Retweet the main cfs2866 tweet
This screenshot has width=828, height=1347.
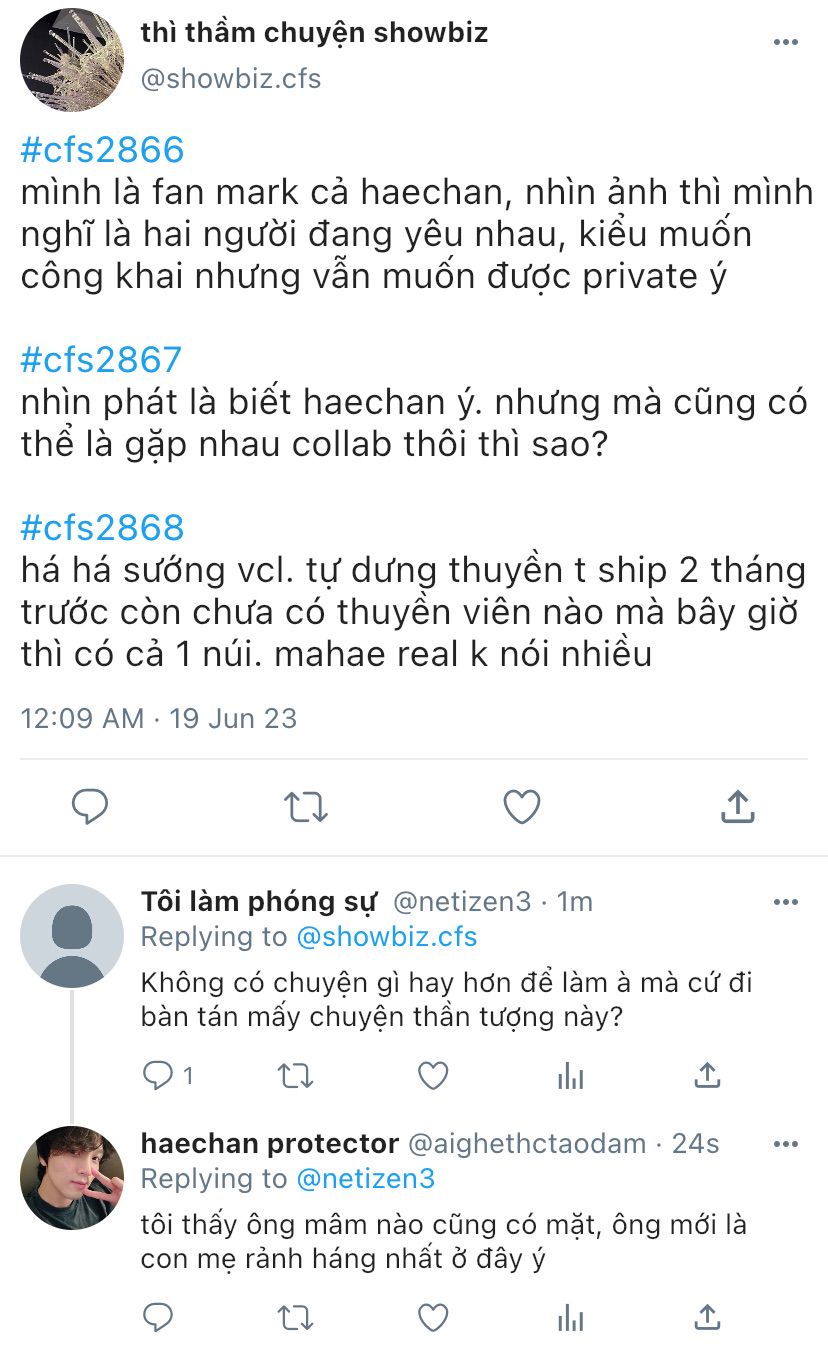click(x=306, y=806)
